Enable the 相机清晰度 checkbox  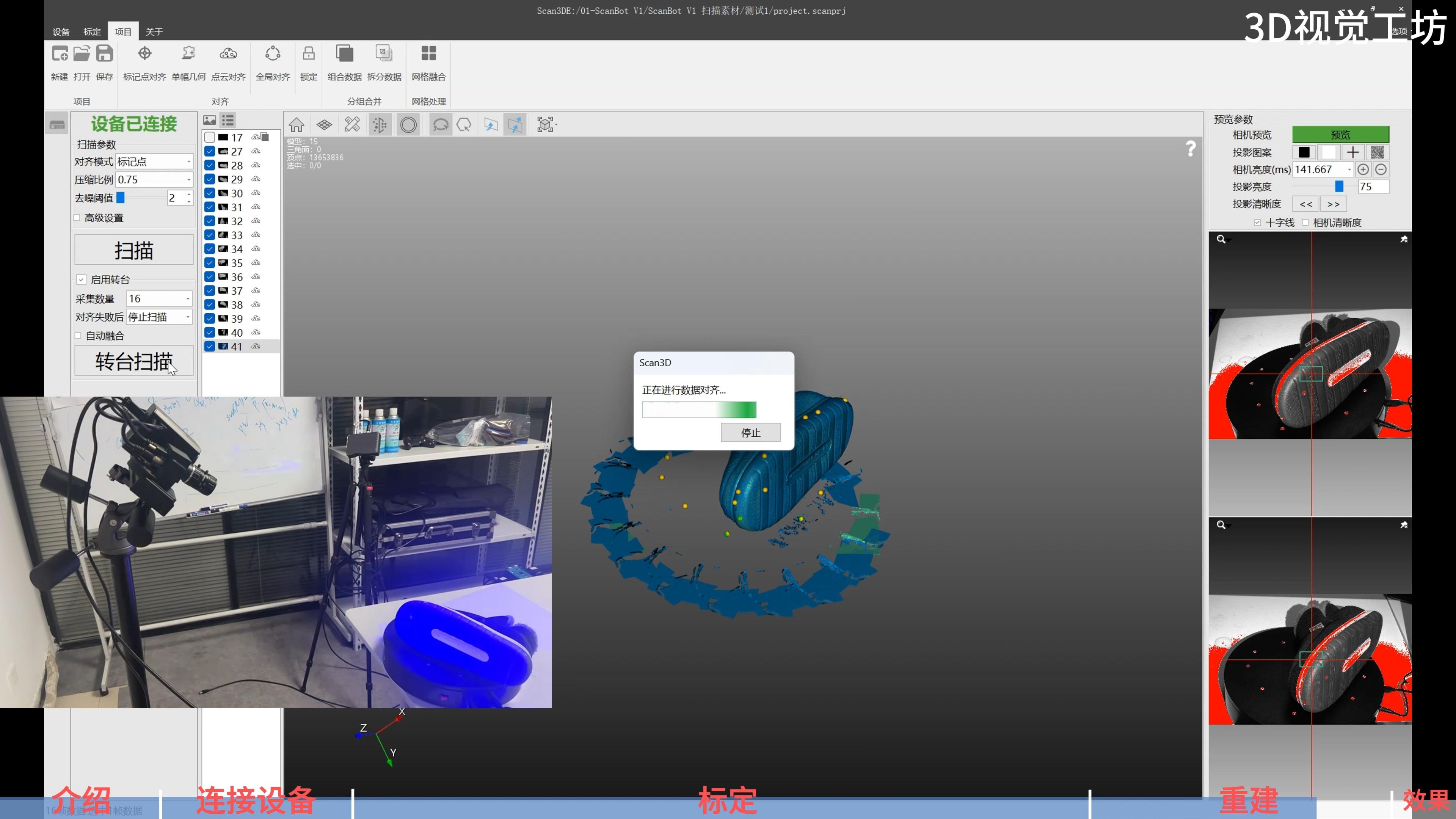pyautogui.click(x=1305, y=223)
